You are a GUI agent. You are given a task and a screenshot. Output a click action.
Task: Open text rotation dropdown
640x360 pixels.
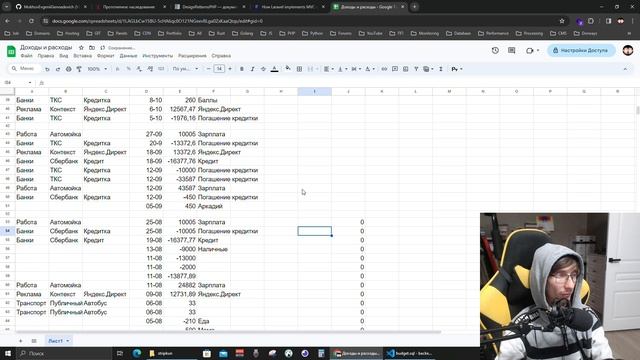(x=369, y=69)
